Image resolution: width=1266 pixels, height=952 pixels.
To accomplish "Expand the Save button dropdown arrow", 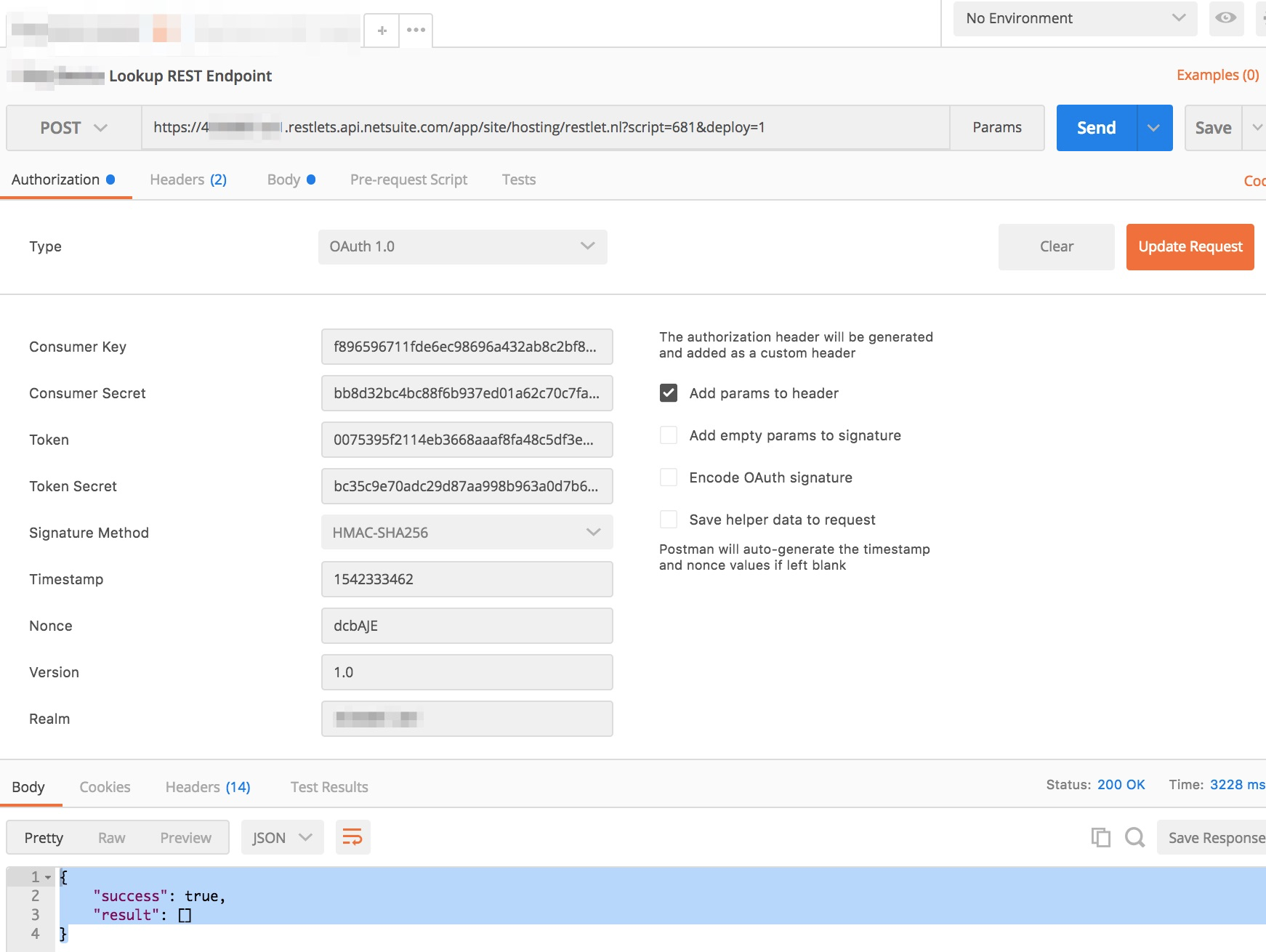I will point(1256,128).
